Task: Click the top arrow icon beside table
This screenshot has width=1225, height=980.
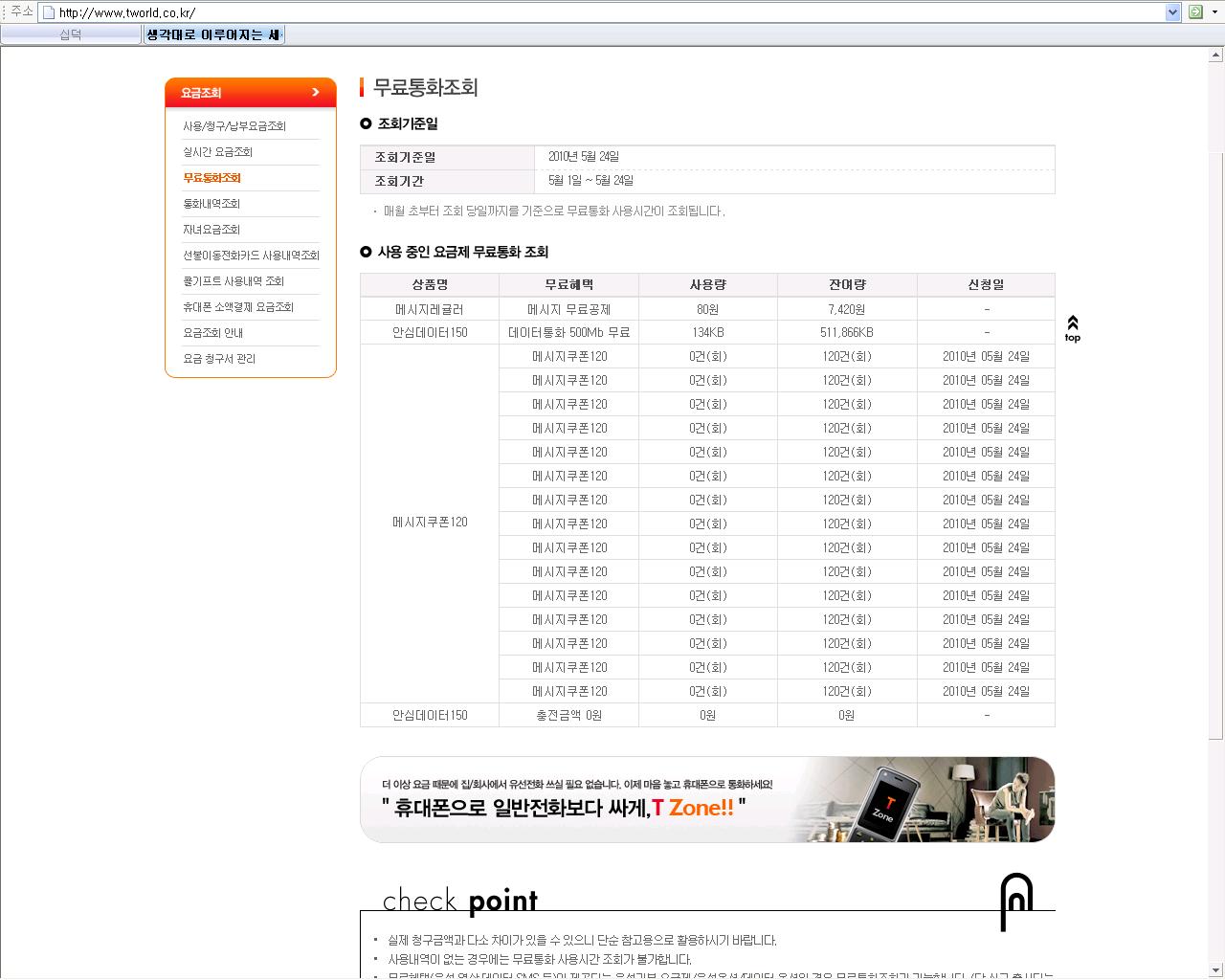Action: point(1072,328)
